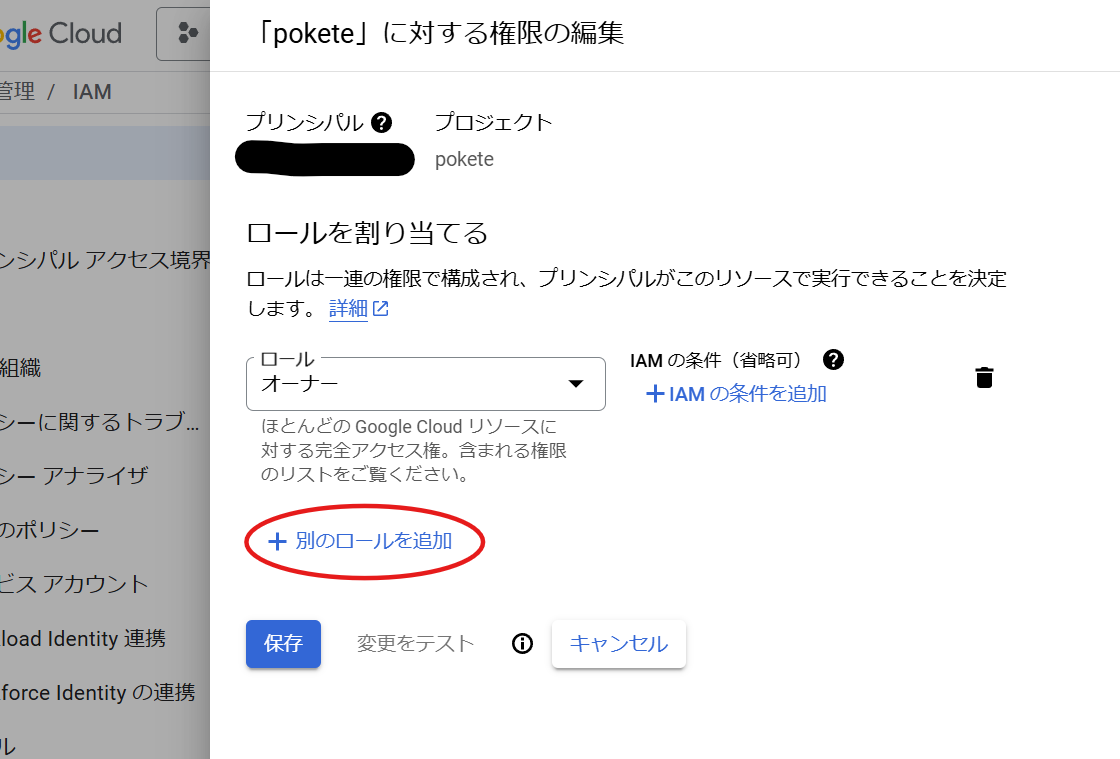Open サービス アカウント in the sidebar
Screen dimensions: 1120x759
click(x=74, y=584)
